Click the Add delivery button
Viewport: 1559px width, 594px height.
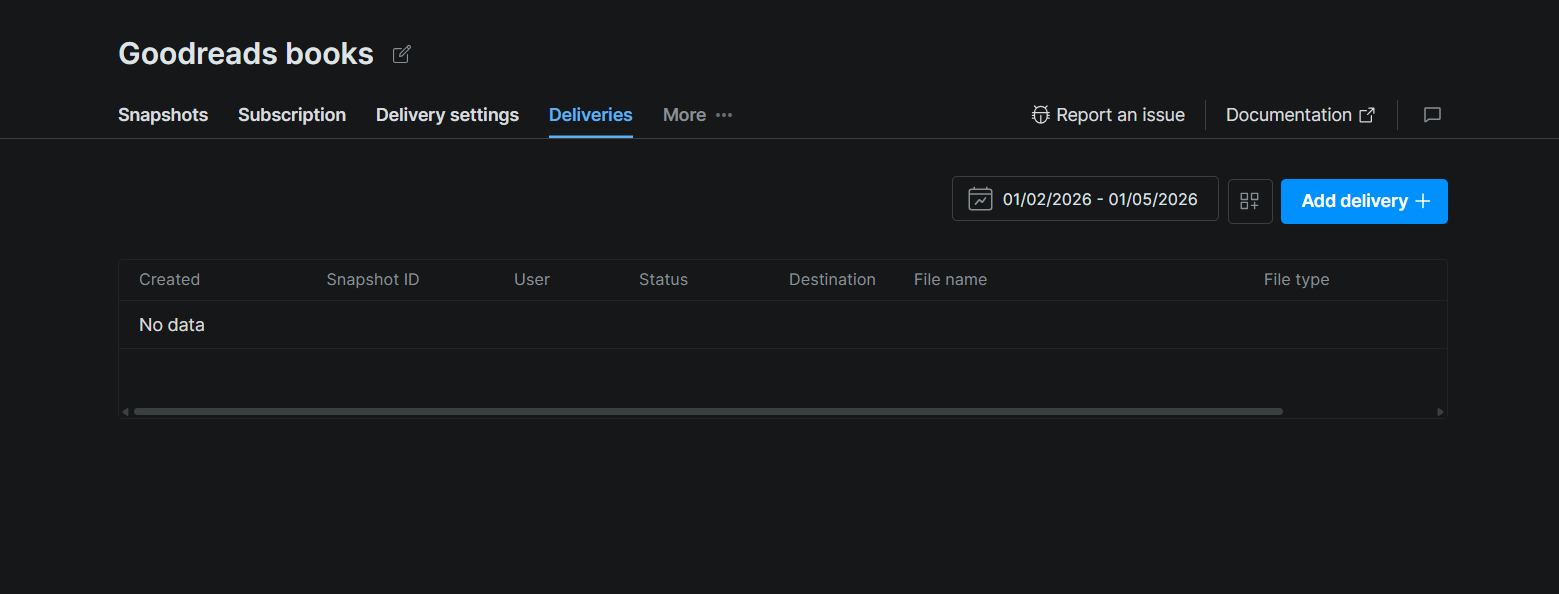[x=1364, y=201]
